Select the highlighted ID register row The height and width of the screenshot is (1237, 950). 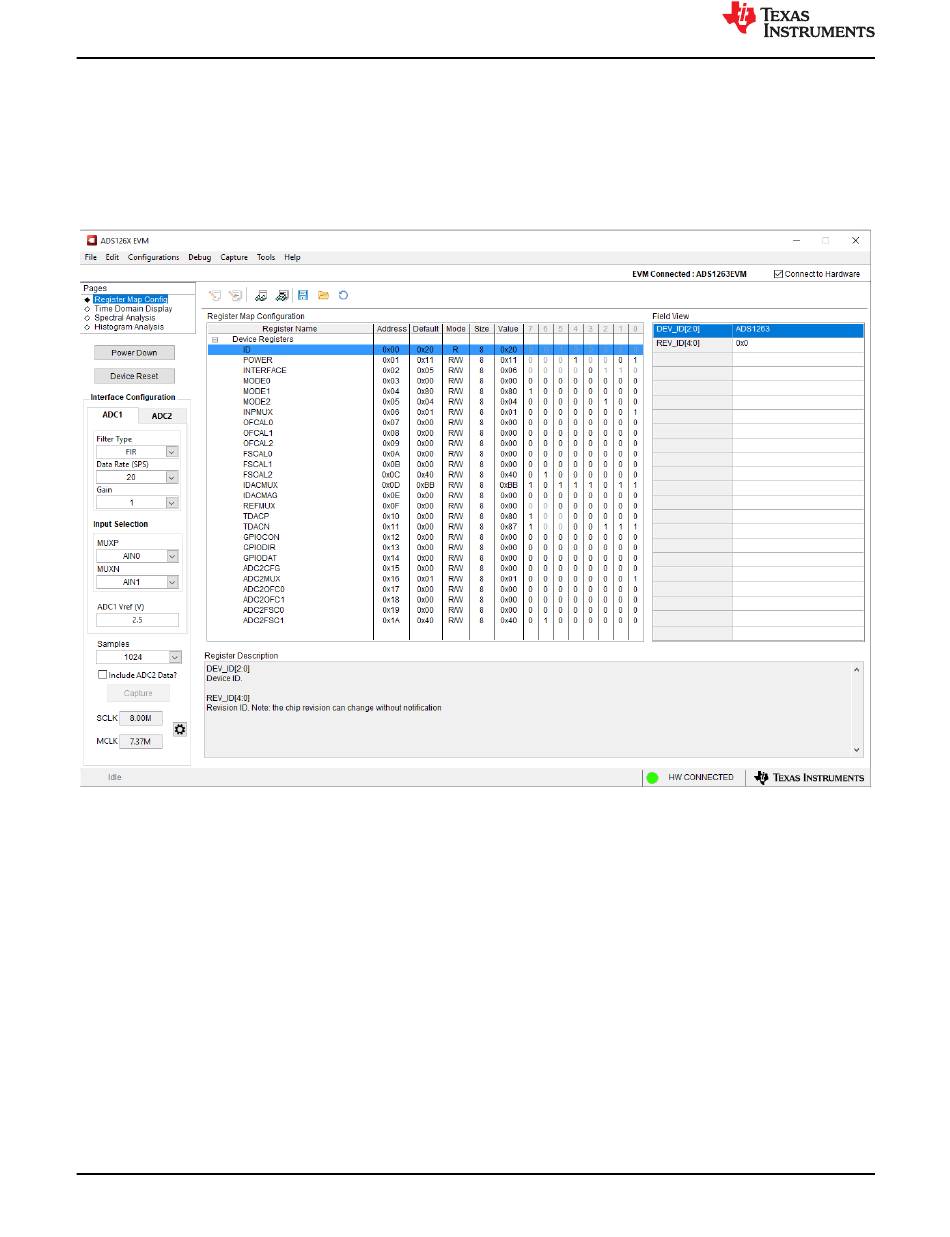click(424, 350)
